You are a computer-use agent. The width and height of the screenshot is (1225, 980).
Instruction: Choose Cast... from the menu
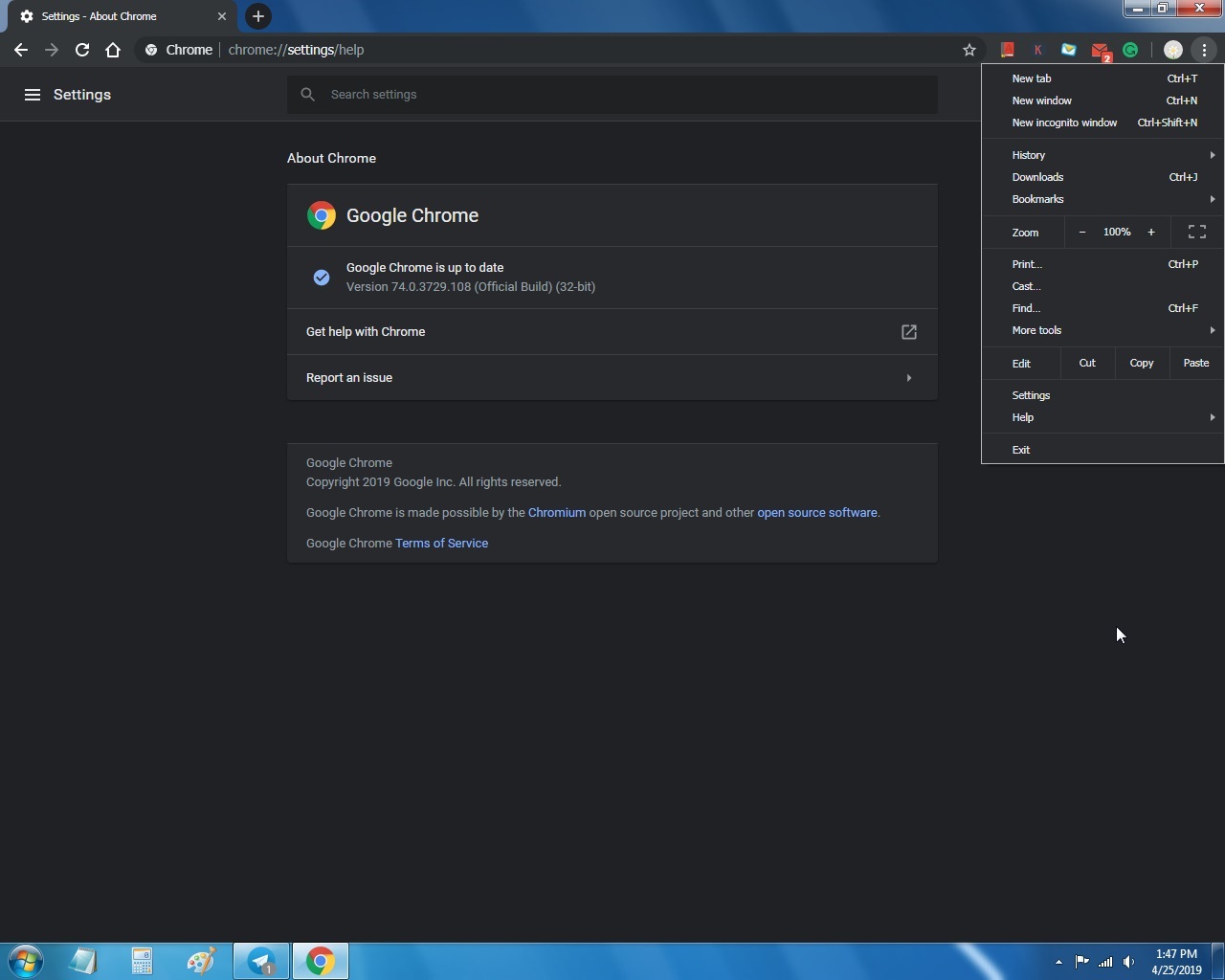pyautogui.click(x=1102, y=286)
